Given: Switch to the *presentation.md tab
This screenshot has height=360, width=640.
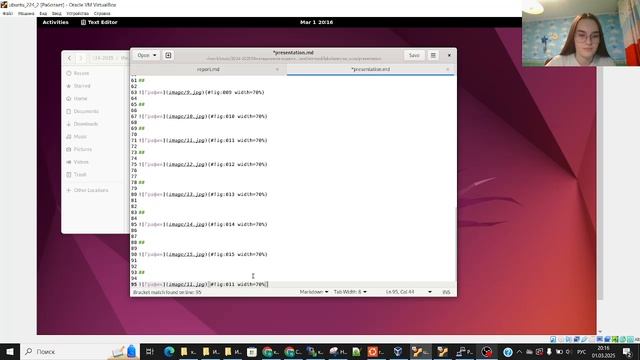Looking at the screenshot, I should [371, 69].
